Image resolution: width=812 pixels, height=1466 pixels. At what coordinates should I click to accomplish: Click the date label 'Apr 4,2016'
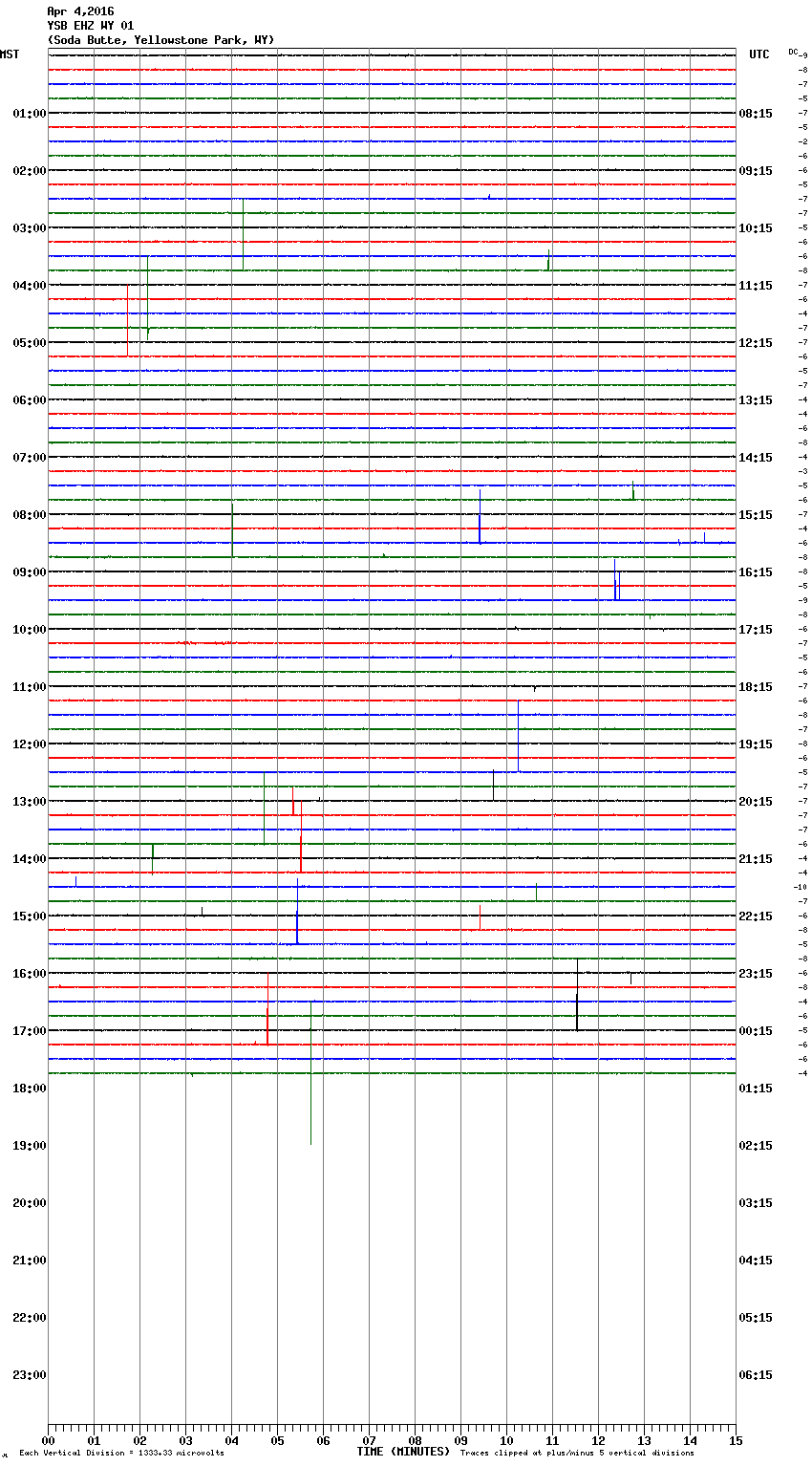80,11
